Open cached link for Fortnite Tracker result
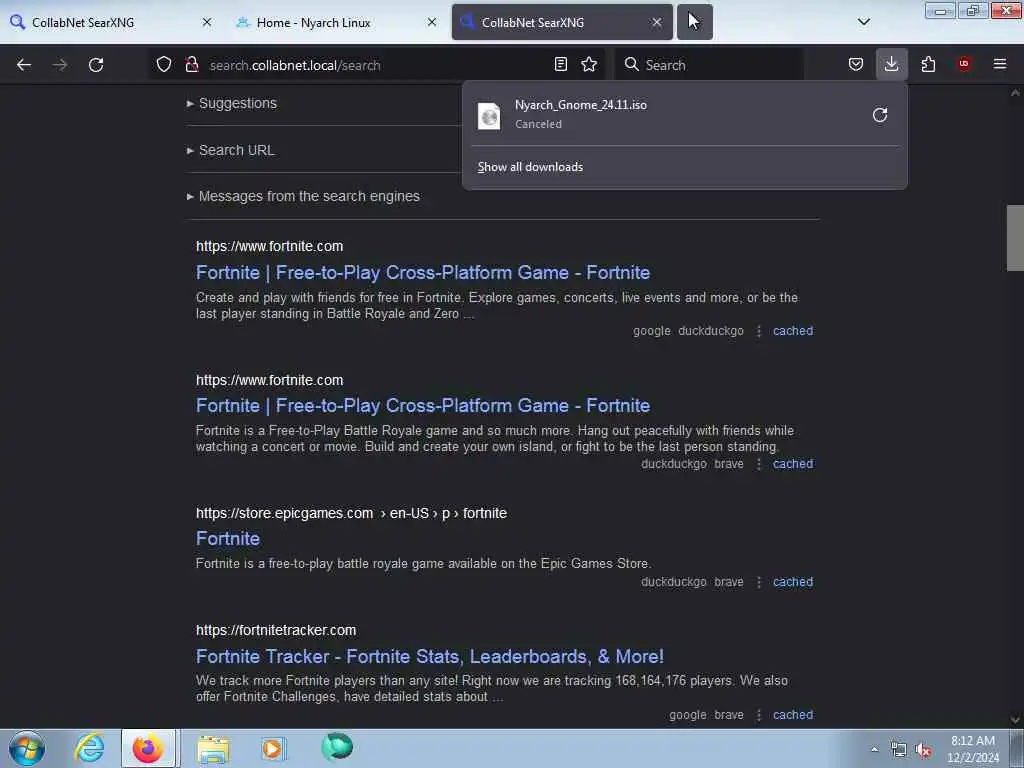Image resolution: width=1024 pixels, height=768 pixels. (x=793, y=715)
